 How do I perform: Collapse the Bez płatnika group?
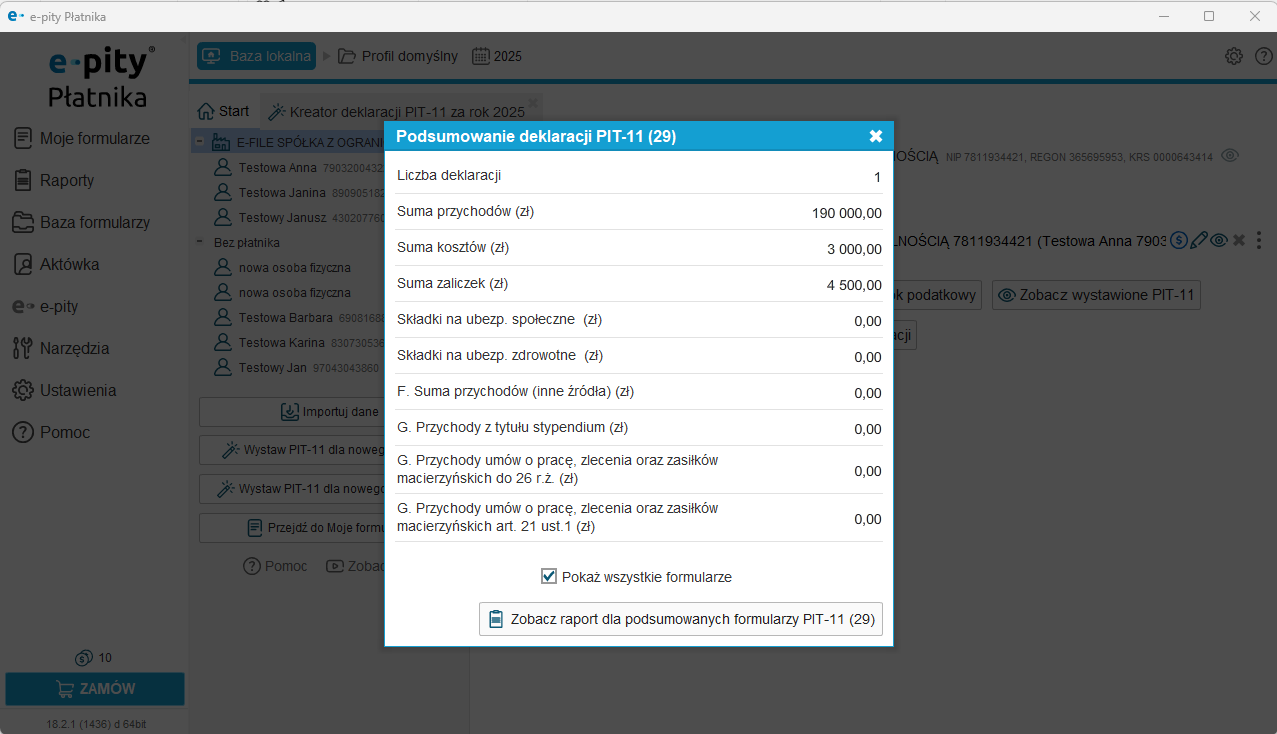pyautogui.click(x=200, y=242)
